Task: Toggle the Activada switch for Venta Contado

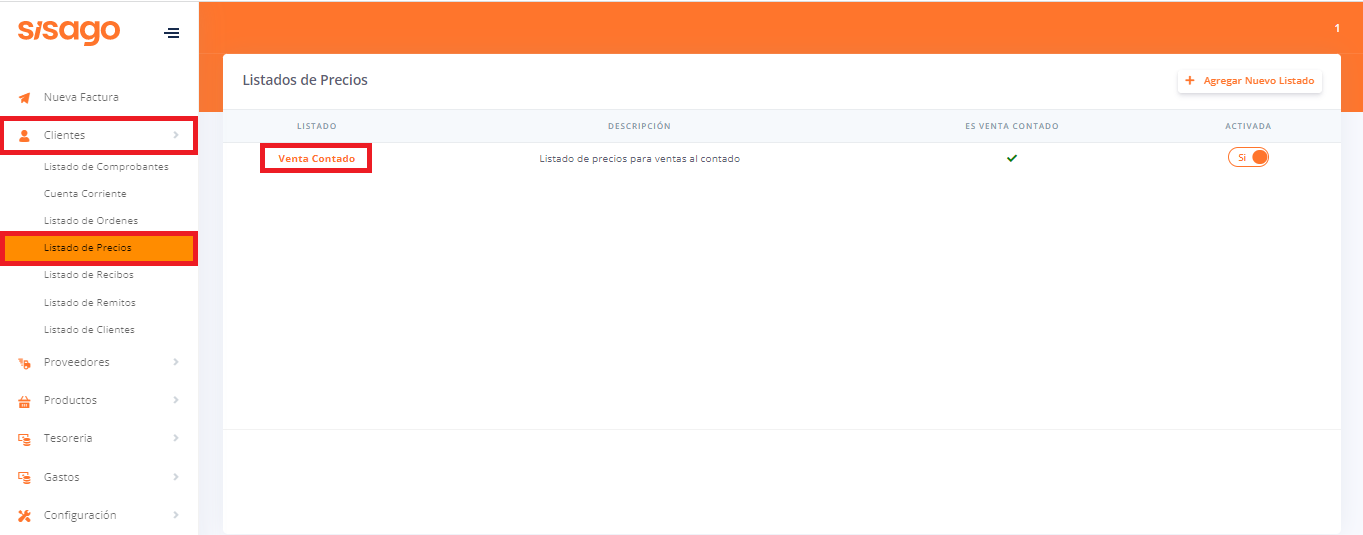Action: (x=1248, y=158)
